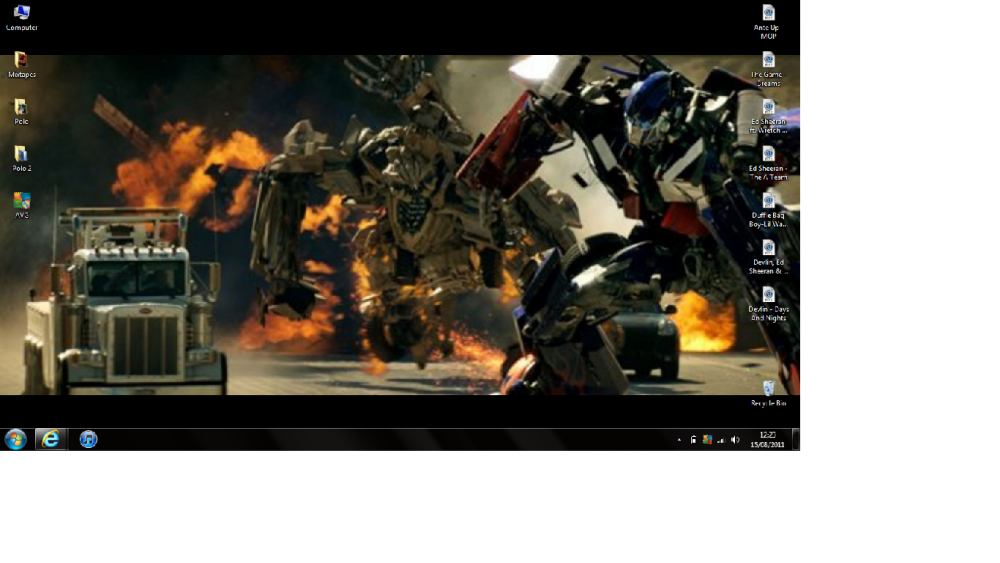Open the network signal tray icon

tap(721, 440)
